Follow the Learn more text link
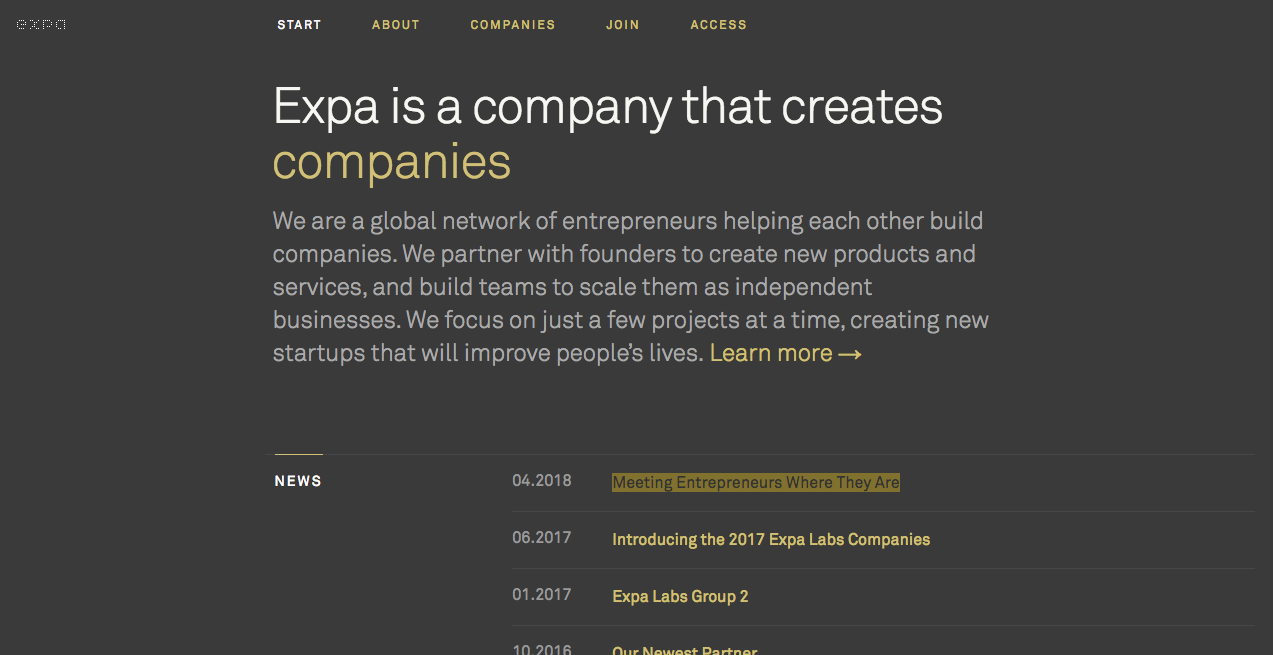 [x=771, y=354]
